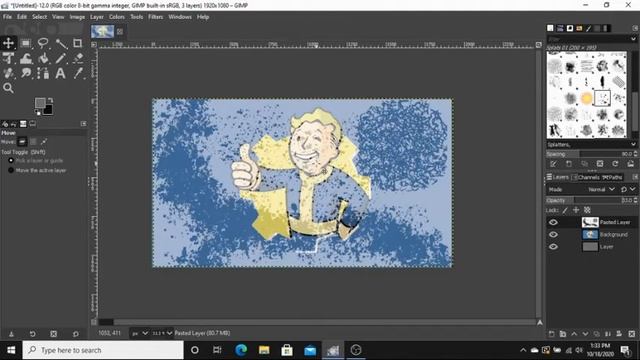Open the ruler units px dropdown
640x360 pixels.
139,333
